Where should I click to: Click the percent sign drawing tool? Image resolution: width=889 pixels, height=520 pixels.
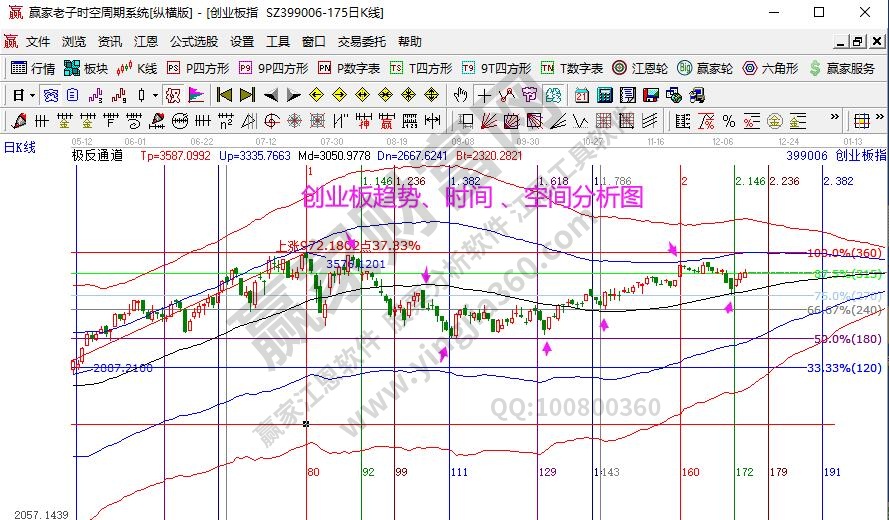click(x=728, y=121)
